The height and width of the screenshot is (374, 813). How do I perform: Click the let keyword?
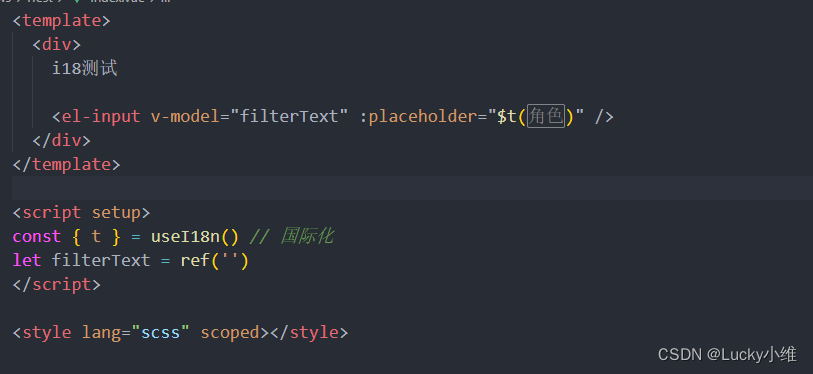27,260
